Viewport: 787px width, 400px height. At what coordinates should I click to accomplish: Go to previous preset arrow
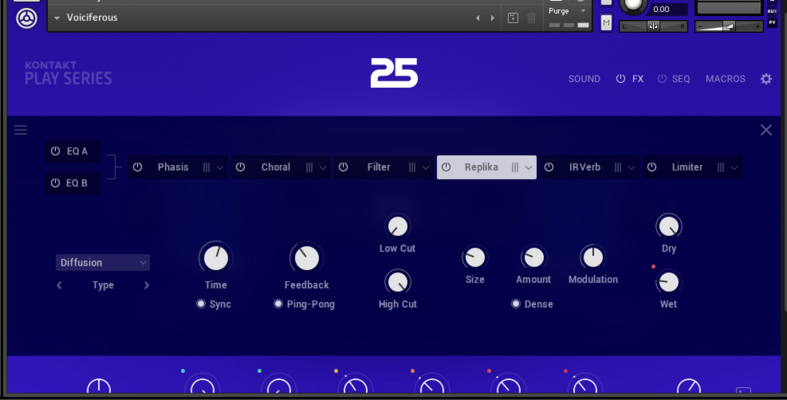(478, 18)
